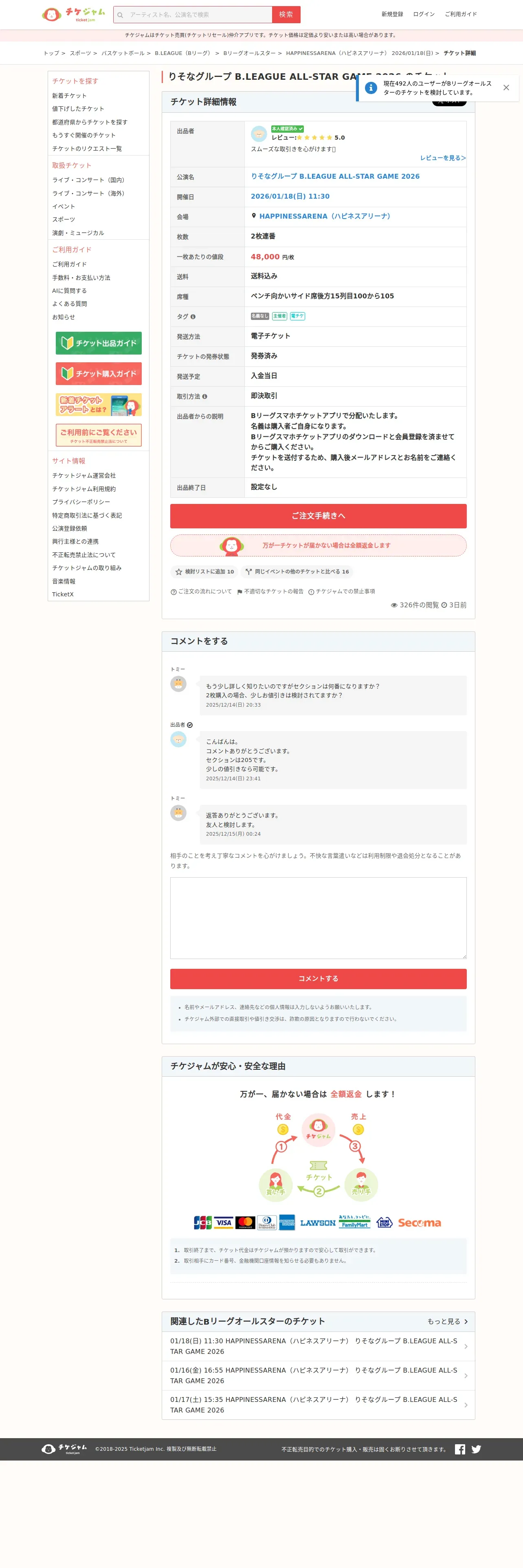Expand もっと見る related tickets
523x1568 pixels.
[x=448, y=1321]
